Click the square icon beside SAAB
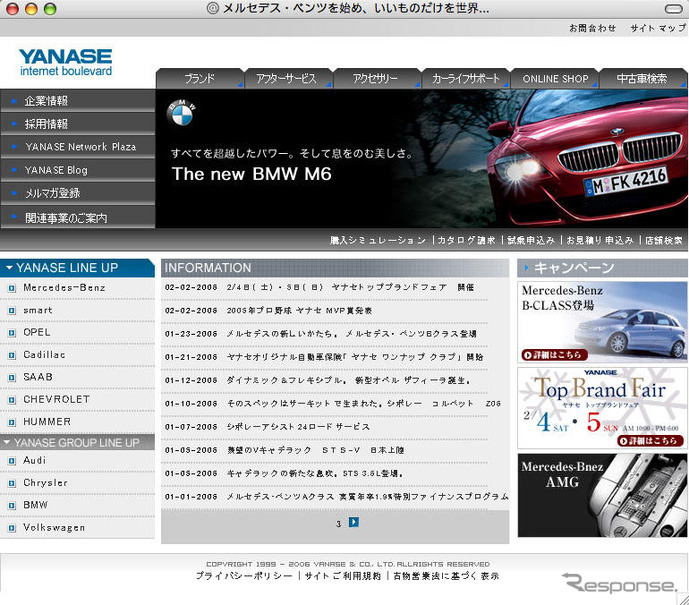 click(x=12, y=378)
